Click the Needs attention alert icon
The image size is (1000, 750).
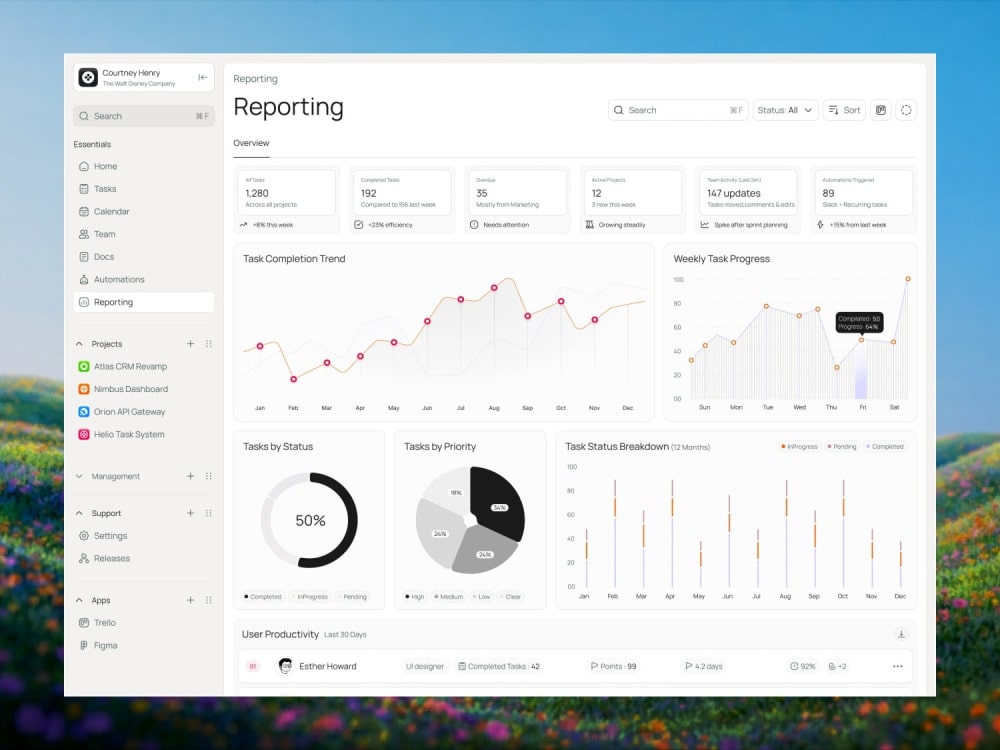click(x=474, y=224)
